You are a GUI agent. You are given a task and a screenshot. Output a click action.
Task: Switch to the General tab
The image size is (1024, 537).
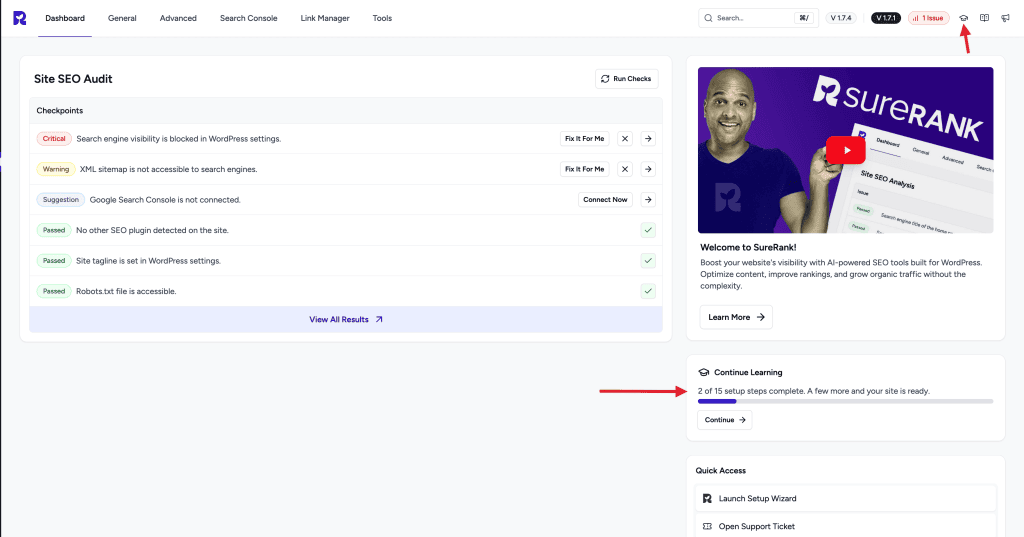[122, 18]
